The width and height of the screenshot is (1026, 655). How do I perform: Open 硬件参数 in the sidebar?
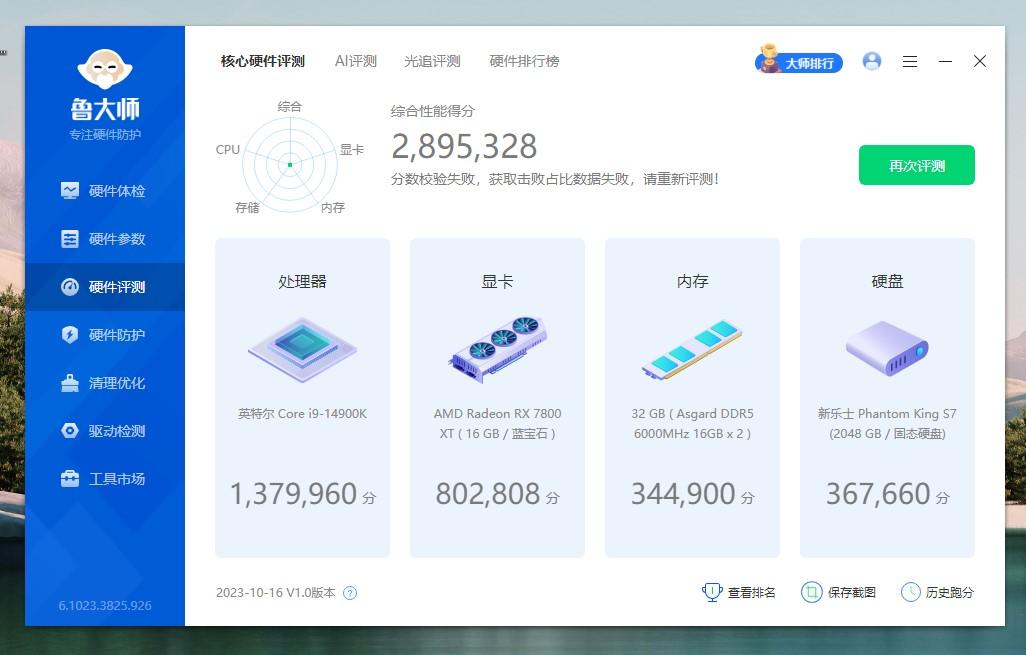pos(105,239)
